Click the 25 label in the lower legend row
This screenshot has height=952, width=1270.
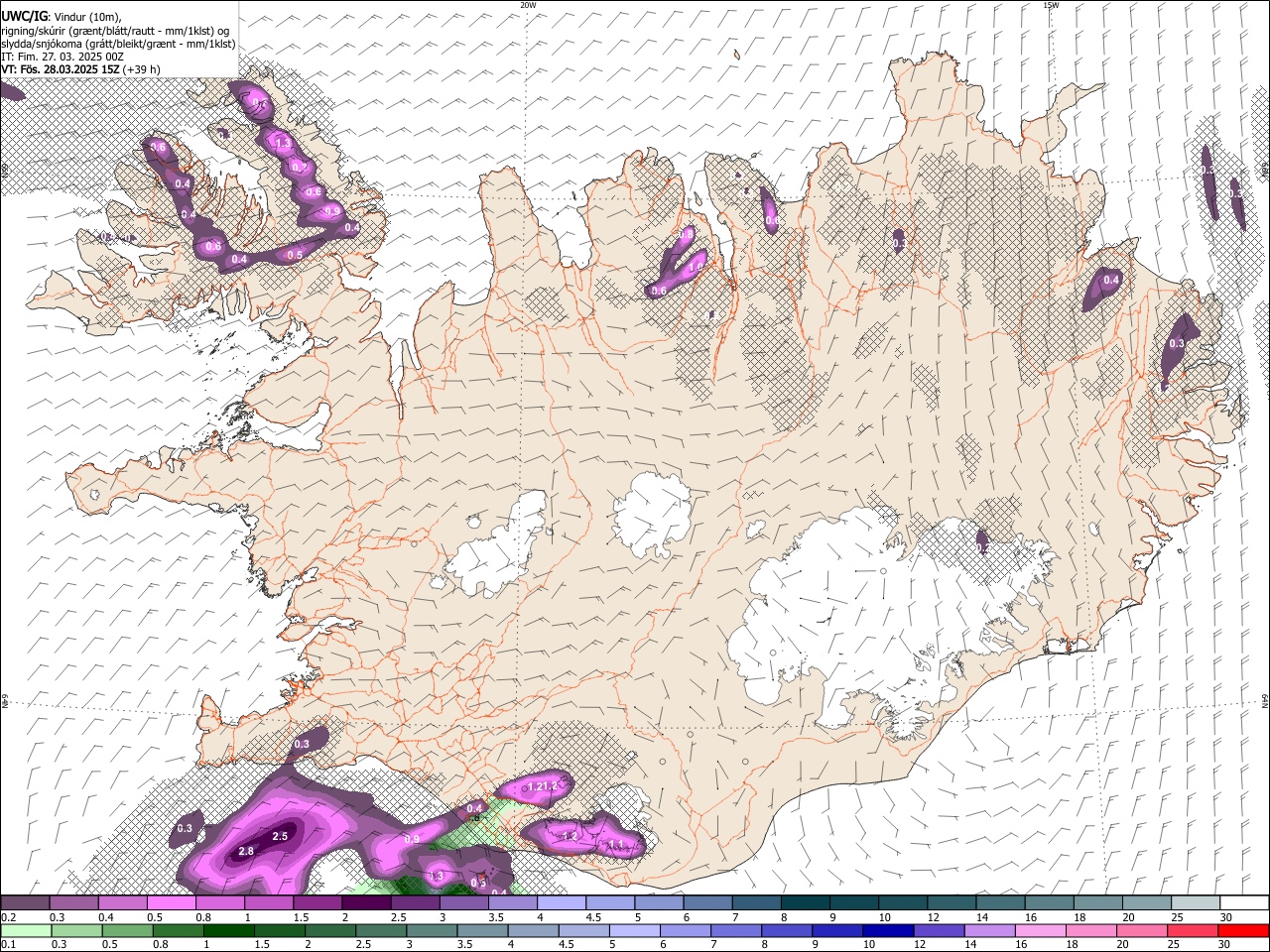pyautogui.click(x=1175, y=944)
